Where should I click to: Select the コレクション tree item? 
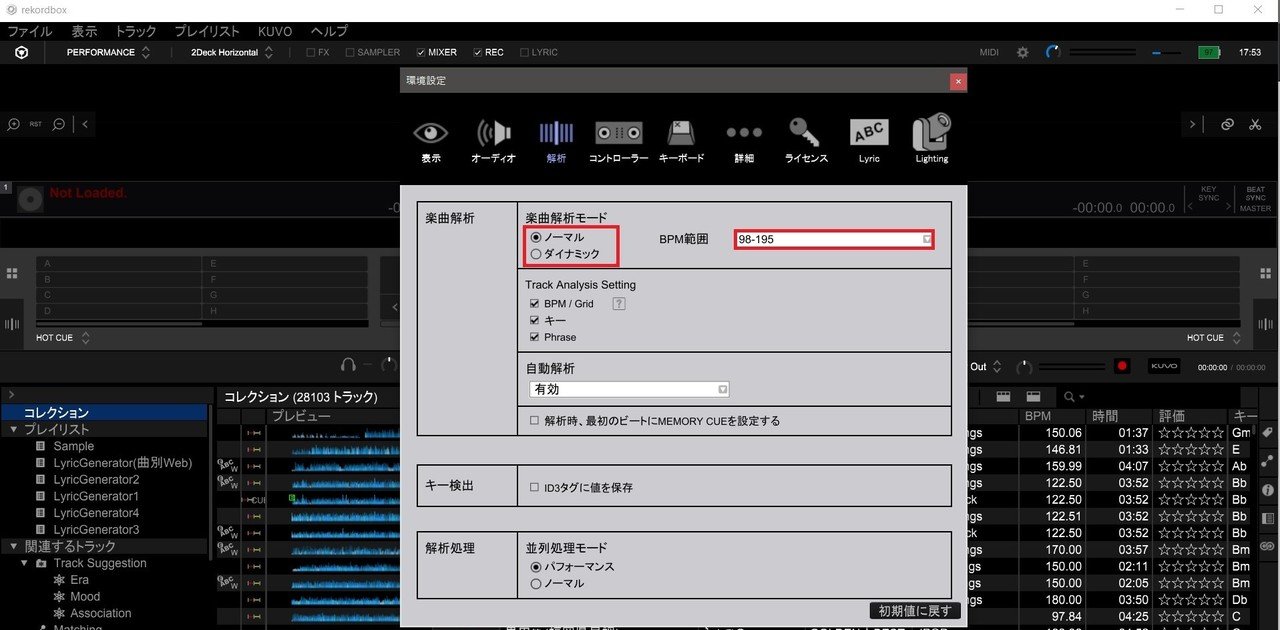[x=105, y=413]
